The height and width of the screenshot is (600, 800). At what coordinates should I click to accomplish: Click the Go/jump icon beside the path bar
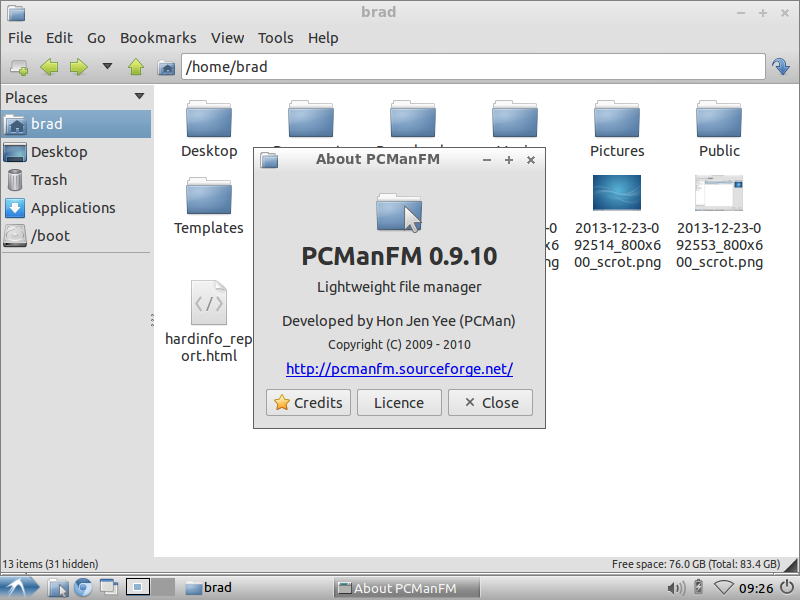tap(781, 67)
